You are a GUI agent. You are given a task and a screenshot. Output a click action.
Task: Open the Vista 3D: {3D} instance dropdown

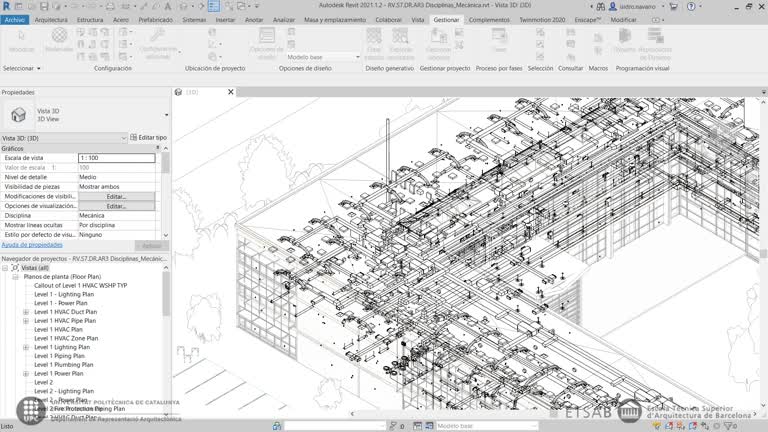click(123, 138)
